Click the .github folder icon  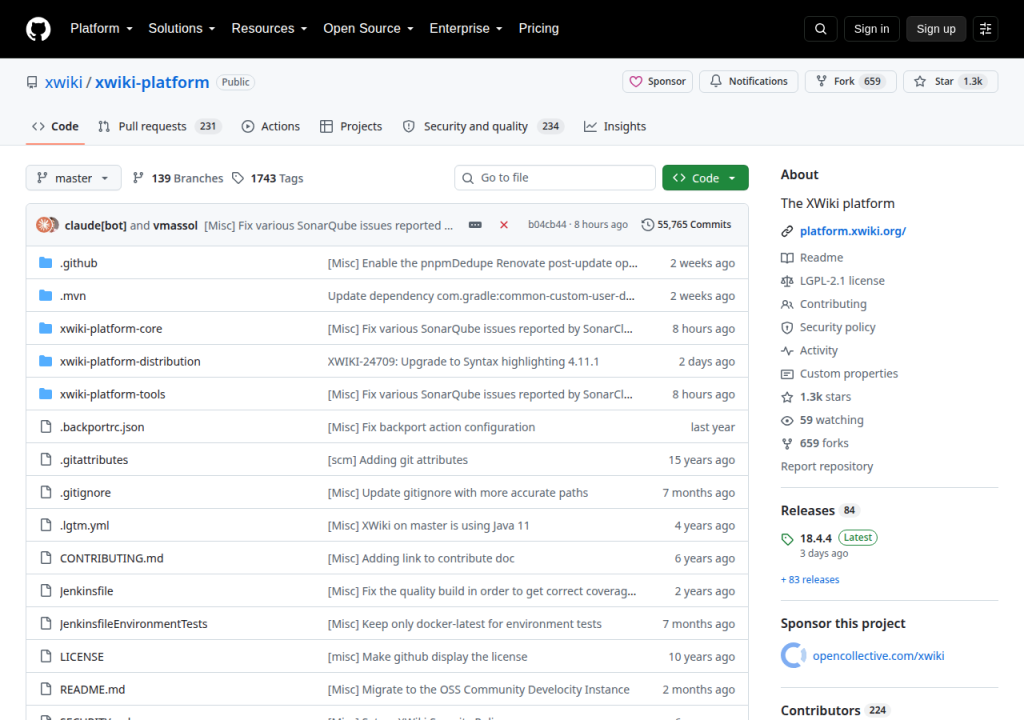(46, 263)
